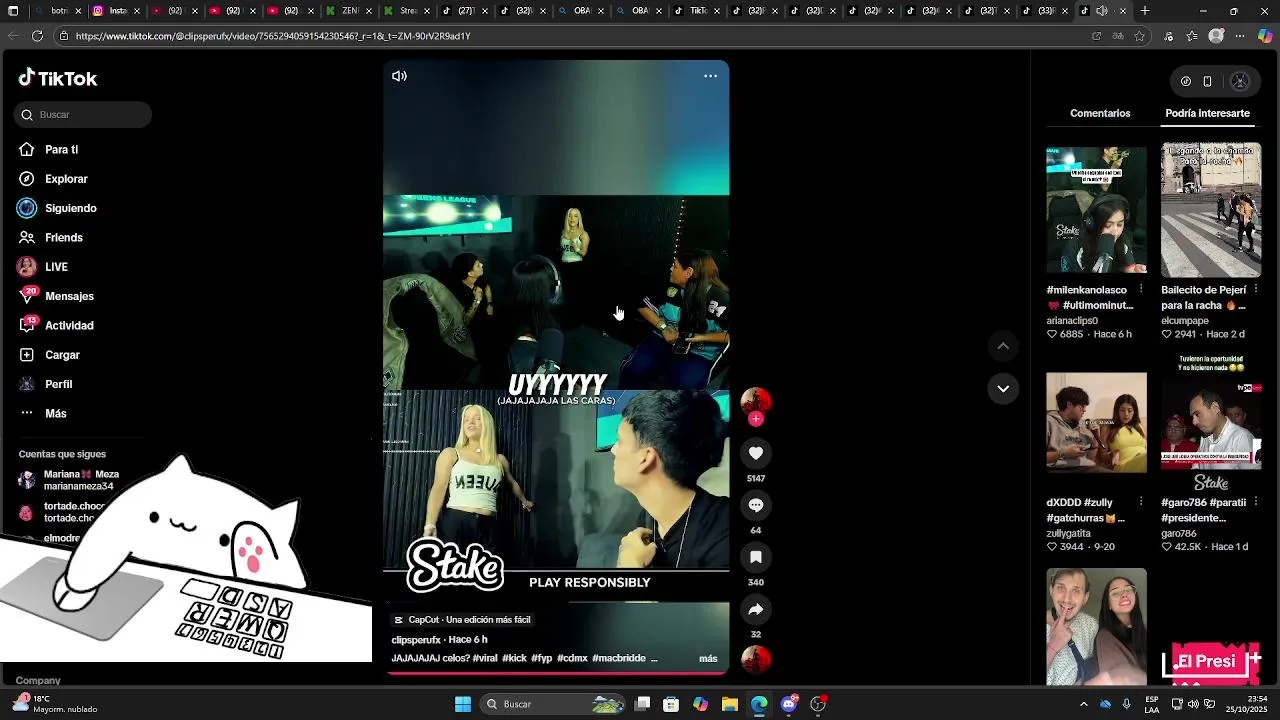Click zullygatita username

1068,534
